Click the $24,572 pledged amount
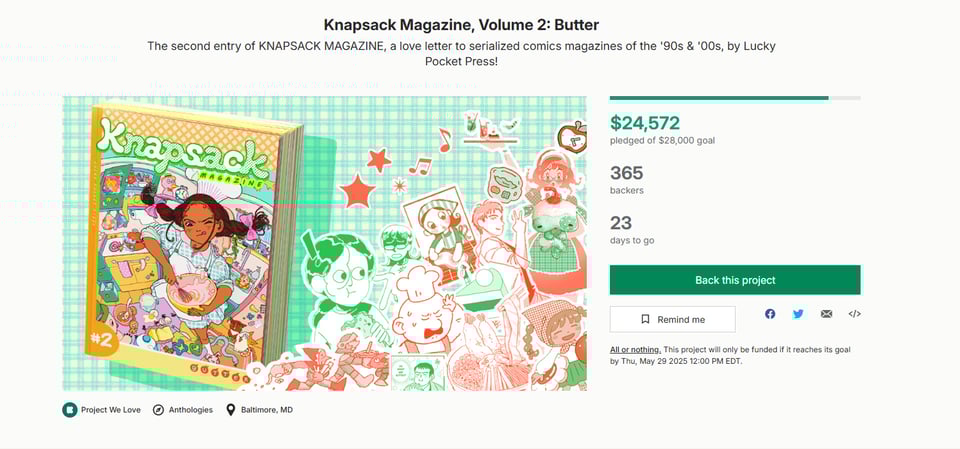Viewport: 960px width, 449px height. tap(645, 123)
